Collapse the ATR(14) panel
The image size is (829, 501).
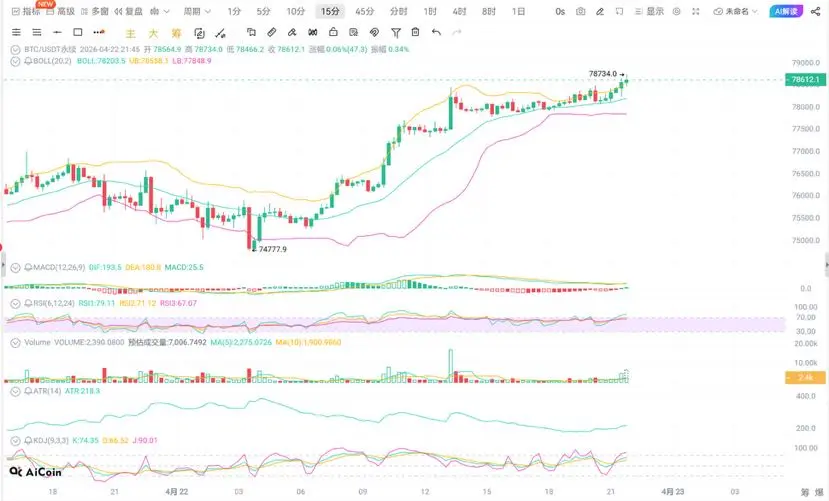click(x=15, y=391)
